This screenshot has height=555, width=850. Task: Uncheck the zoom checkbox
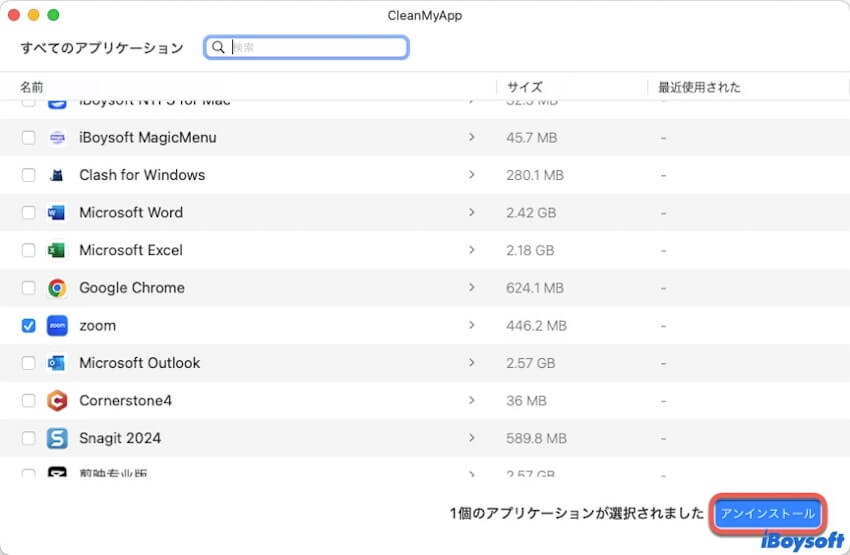pyautogui.click(x=29, y=325)
